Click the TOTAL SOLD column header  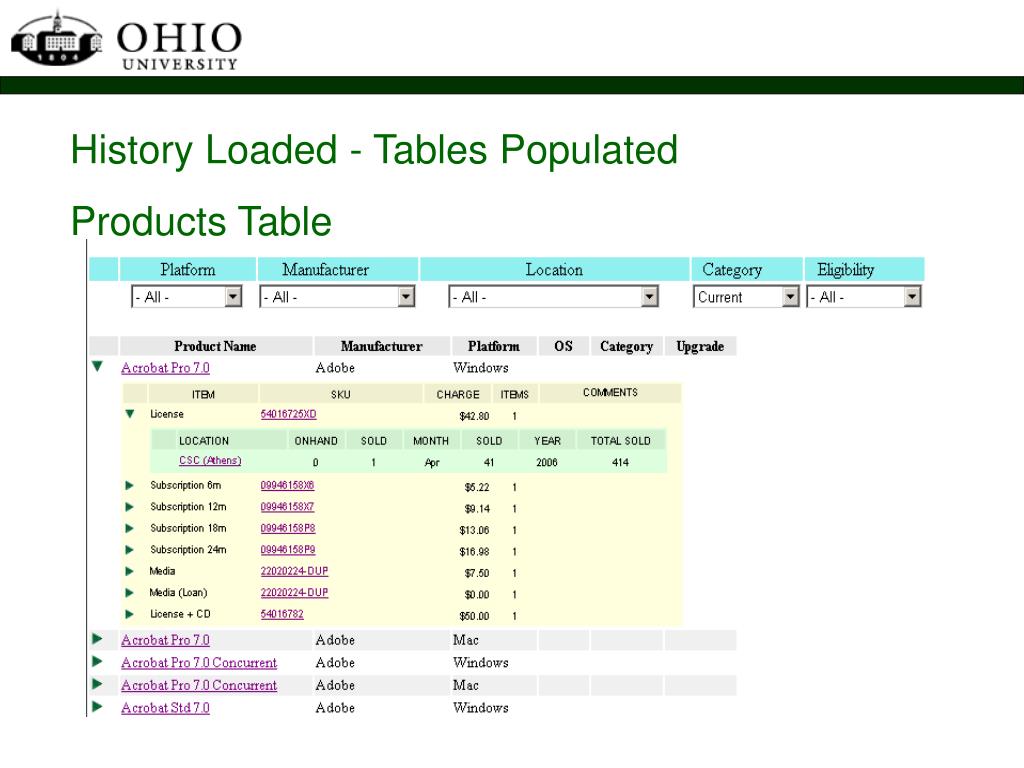click(620, 441)
